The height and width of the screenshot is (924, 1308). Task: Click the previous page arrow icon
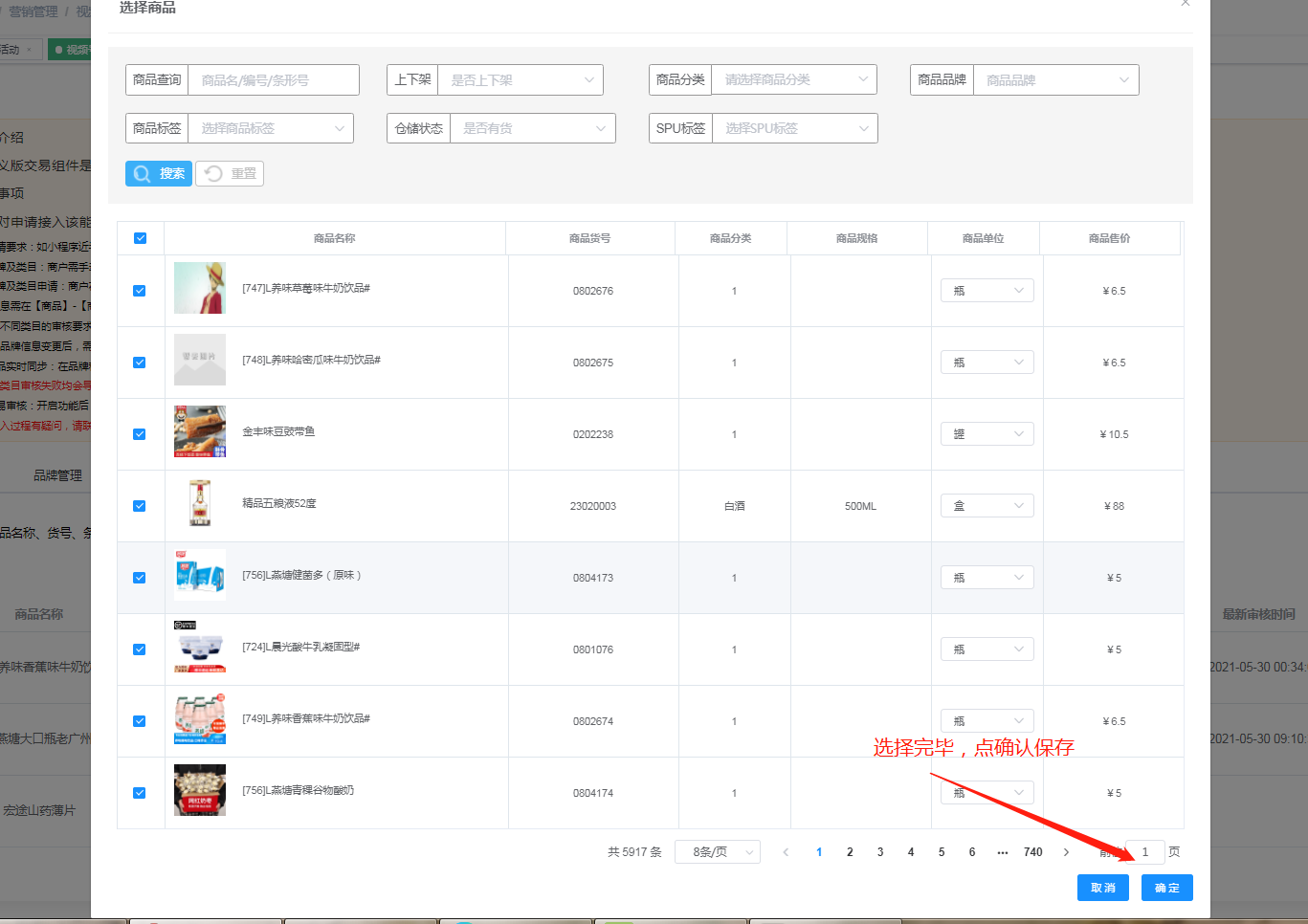[x=786, y=852]
